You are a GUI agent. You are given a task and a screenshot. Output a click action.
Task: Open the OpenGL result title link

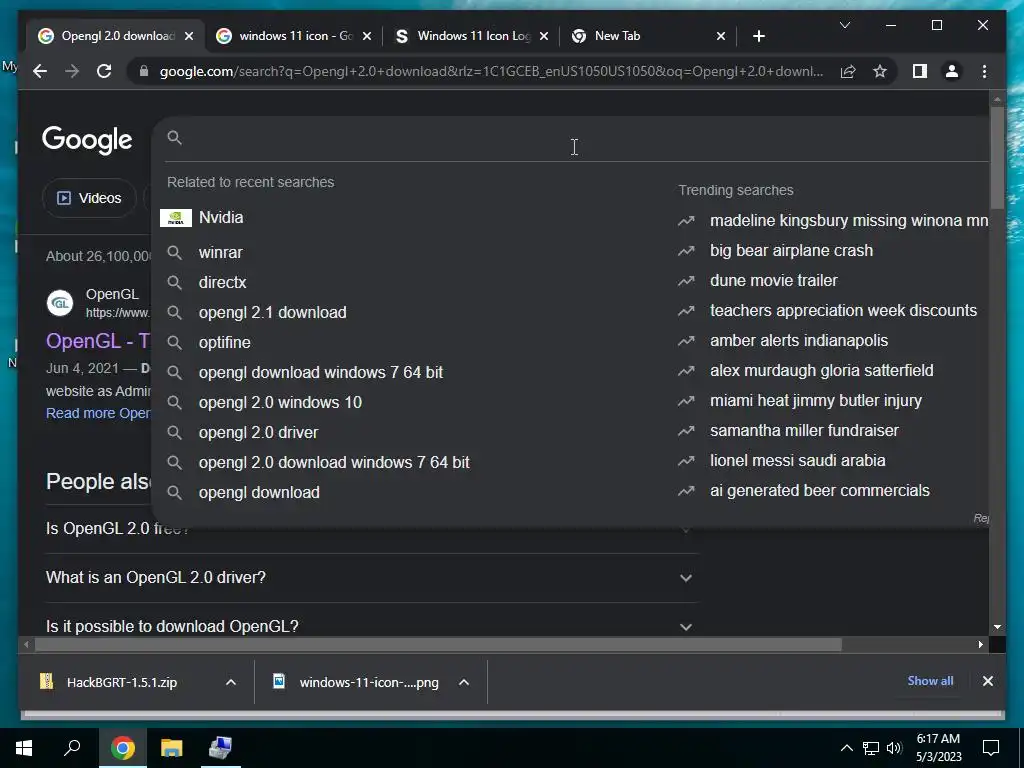(98, 341)
